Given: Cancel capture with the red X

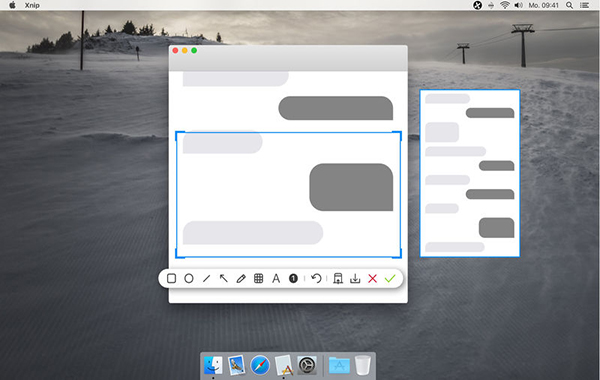Looking at the screenshot, I should pos(372,278).
